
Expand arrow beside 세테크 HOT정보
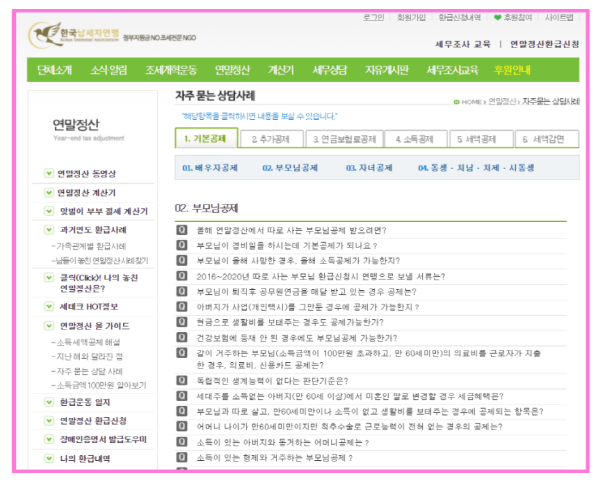tap(49, 306)
